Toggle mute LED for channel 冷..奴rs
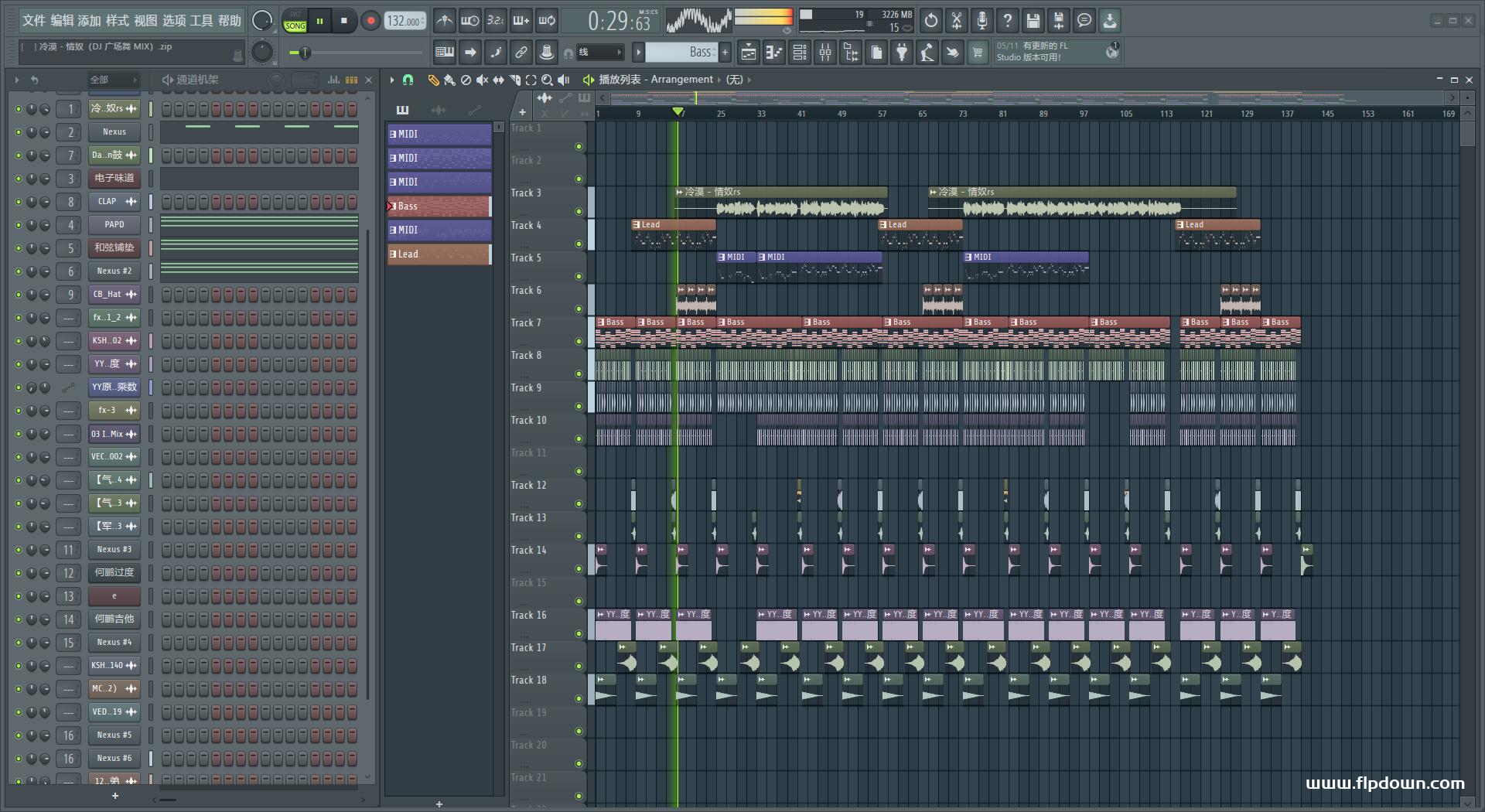This screenshot has width=1485, height=812. 18,109
